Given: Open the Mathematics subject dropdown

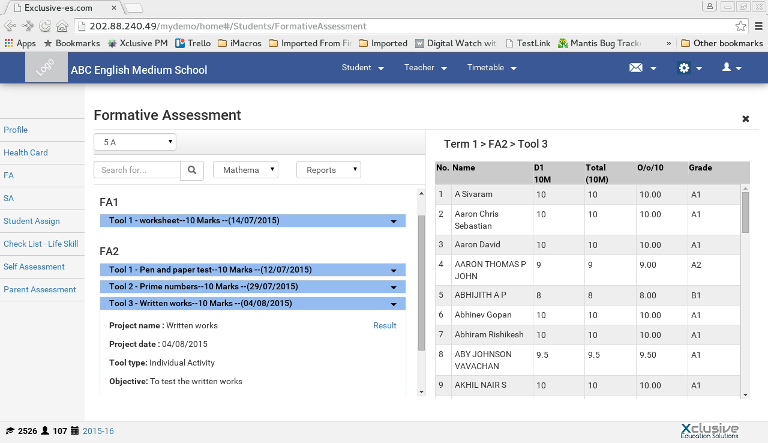Looking at the screenshot, I should [246, 170].
